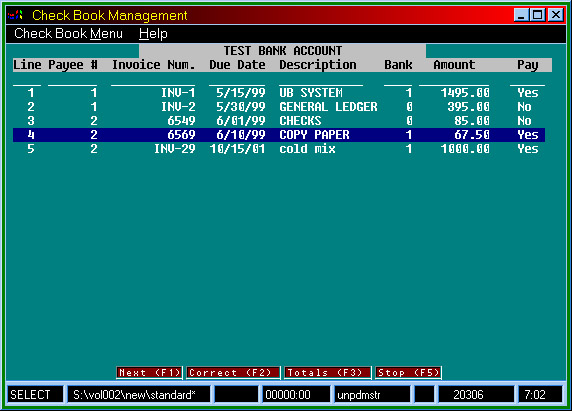Click the Check Book Management app icon
572x411 pixels.
[15, 15]
